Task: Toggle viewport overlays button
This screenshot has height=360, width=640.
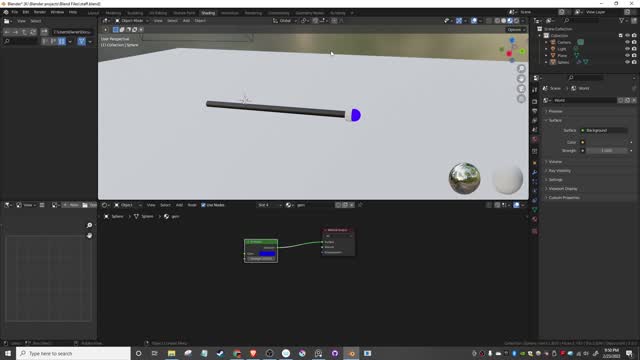Action: click(x=474, y=20)
